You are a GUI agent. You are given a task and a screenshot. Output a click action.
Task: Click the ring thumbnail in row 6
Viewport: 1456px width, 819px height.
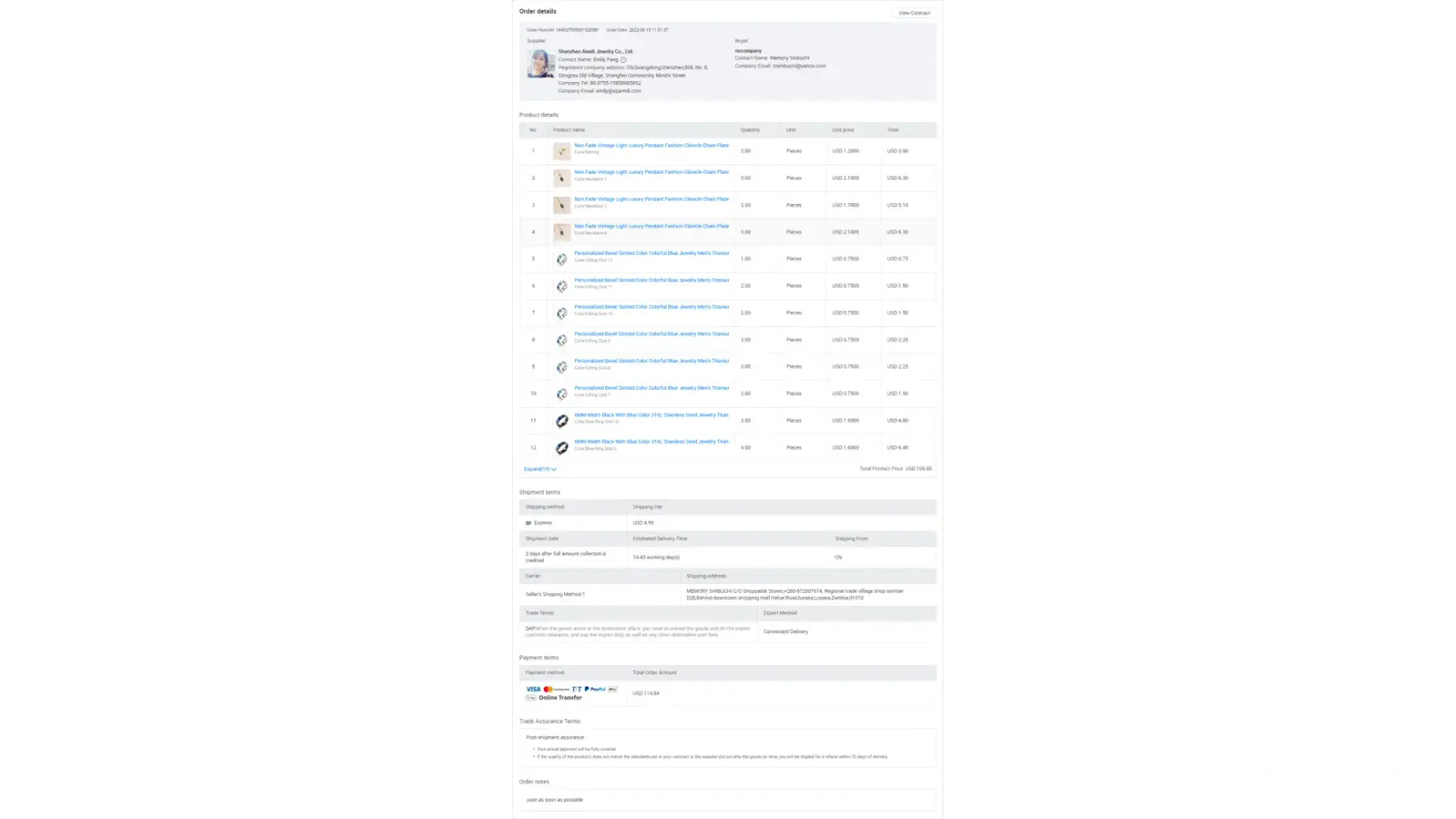click(x=562, y=286)
